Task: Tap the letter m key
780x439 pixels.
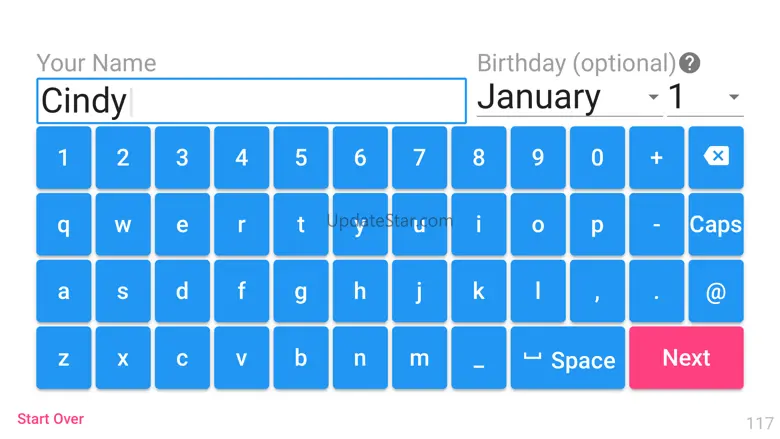Action: click(x=419, y=357)
